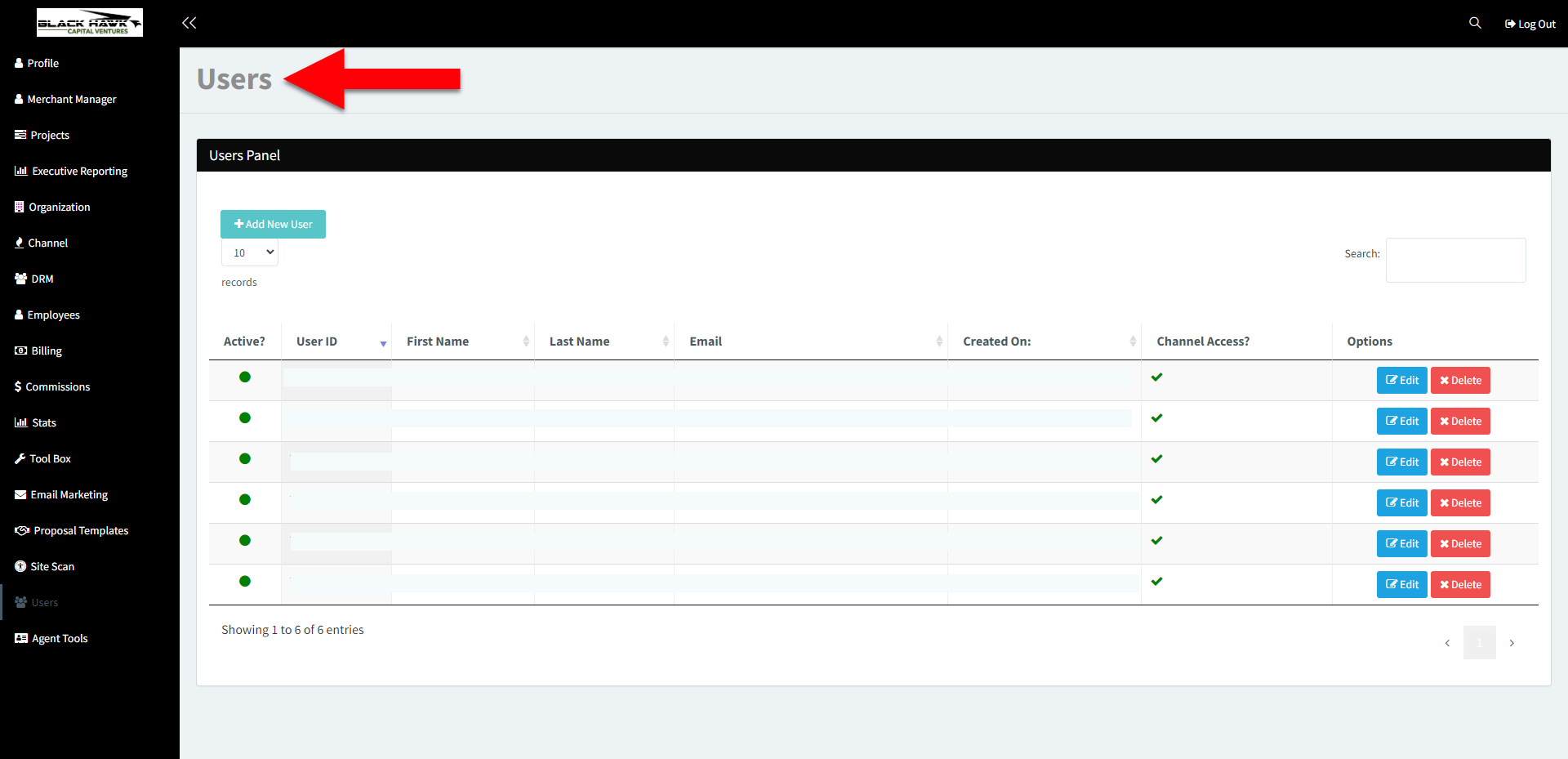Image resolution: width=1568 pixels, height=759 pixels.
Task: Click the Black Hawk Capital Ventures logo
Action: [x=90, y=23]
